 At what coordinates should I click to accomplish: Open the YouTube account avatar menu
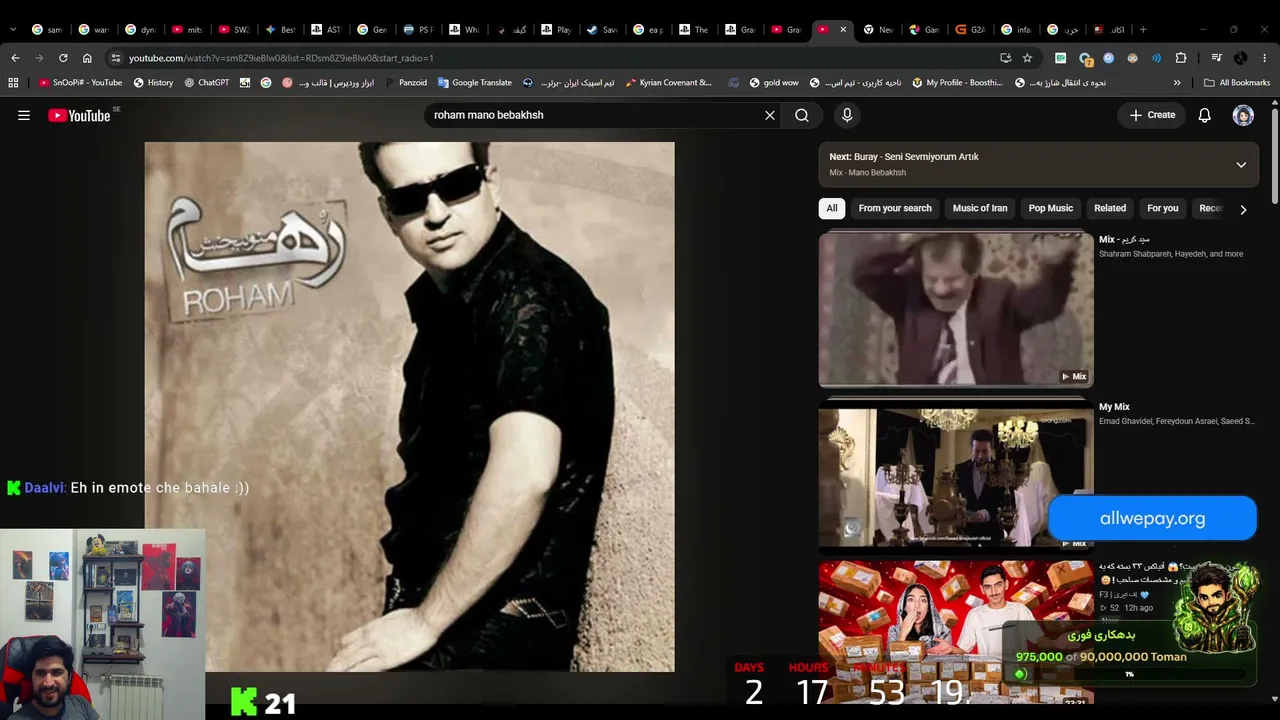click(1243, 115)
